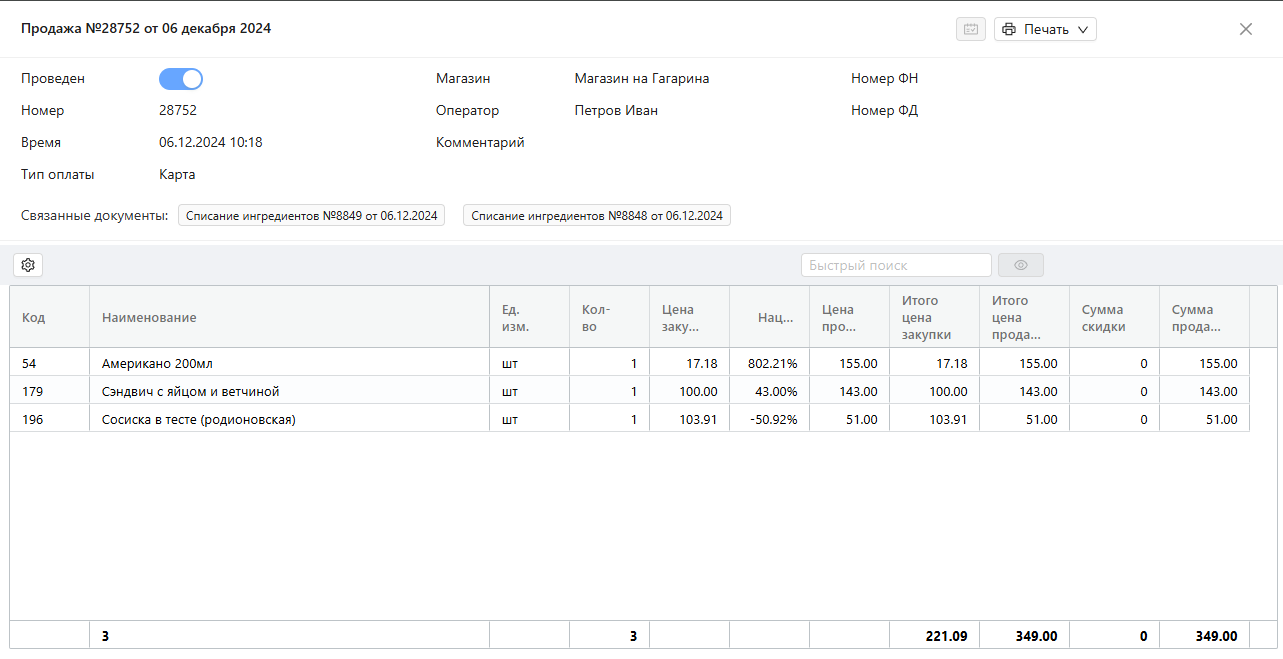This screenshot has width=1283, height=659.
Task: Sort by the Наименование column header
Action: (x=149, y=317)
